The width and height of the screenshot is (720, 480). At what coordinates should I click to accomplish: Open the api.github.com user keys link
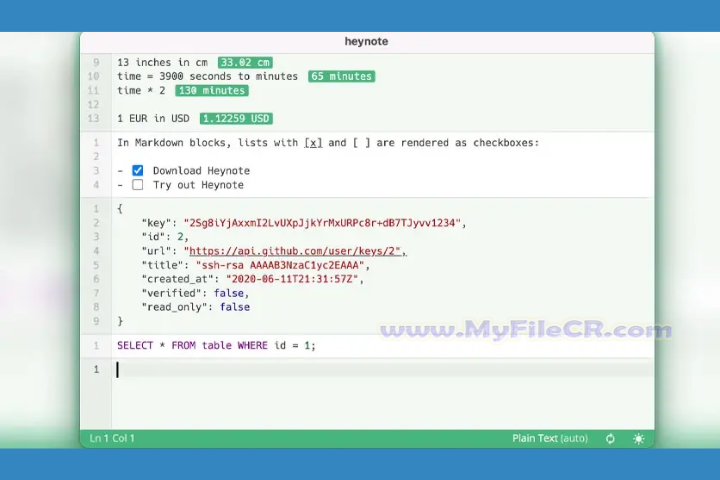[x=294, y=251]
